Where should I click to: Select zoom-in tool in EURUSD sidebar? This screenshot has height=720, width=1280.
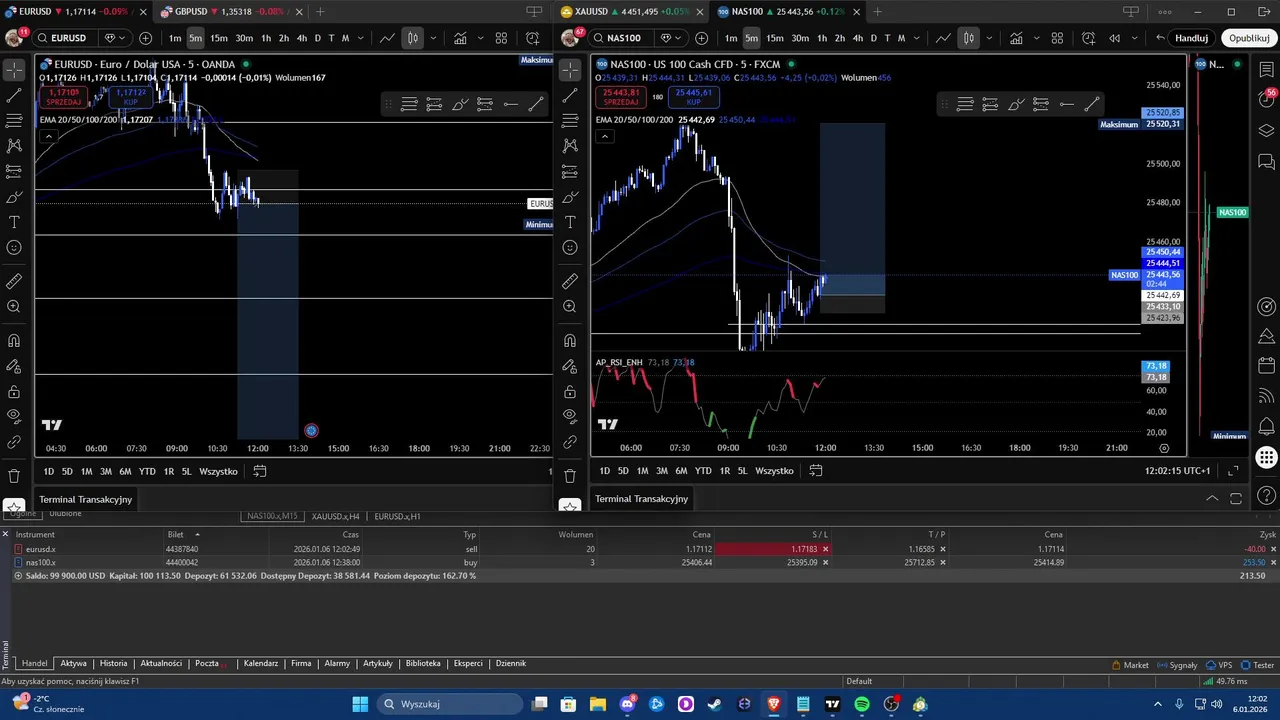point(14,307)
